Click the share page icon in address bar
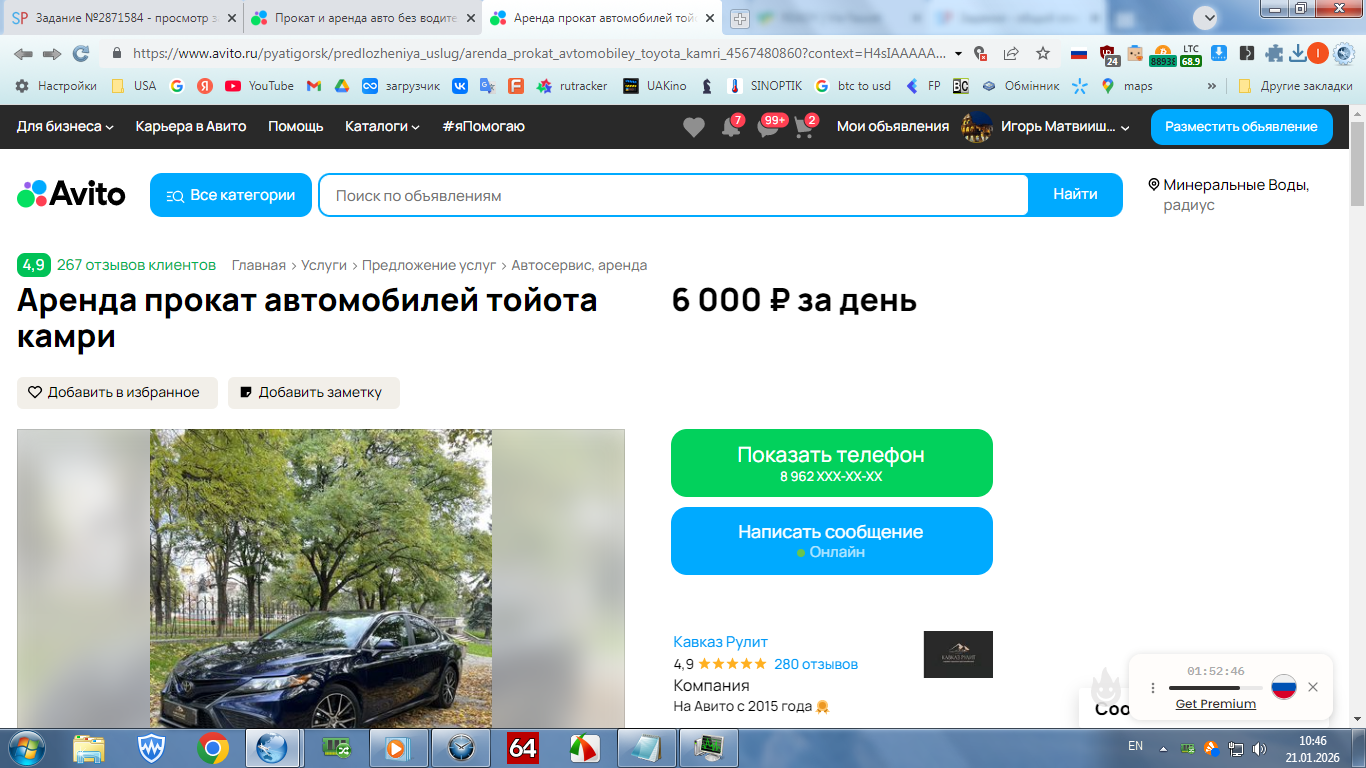This screenshot has width=1366, height=768. tap(1011, 53)
